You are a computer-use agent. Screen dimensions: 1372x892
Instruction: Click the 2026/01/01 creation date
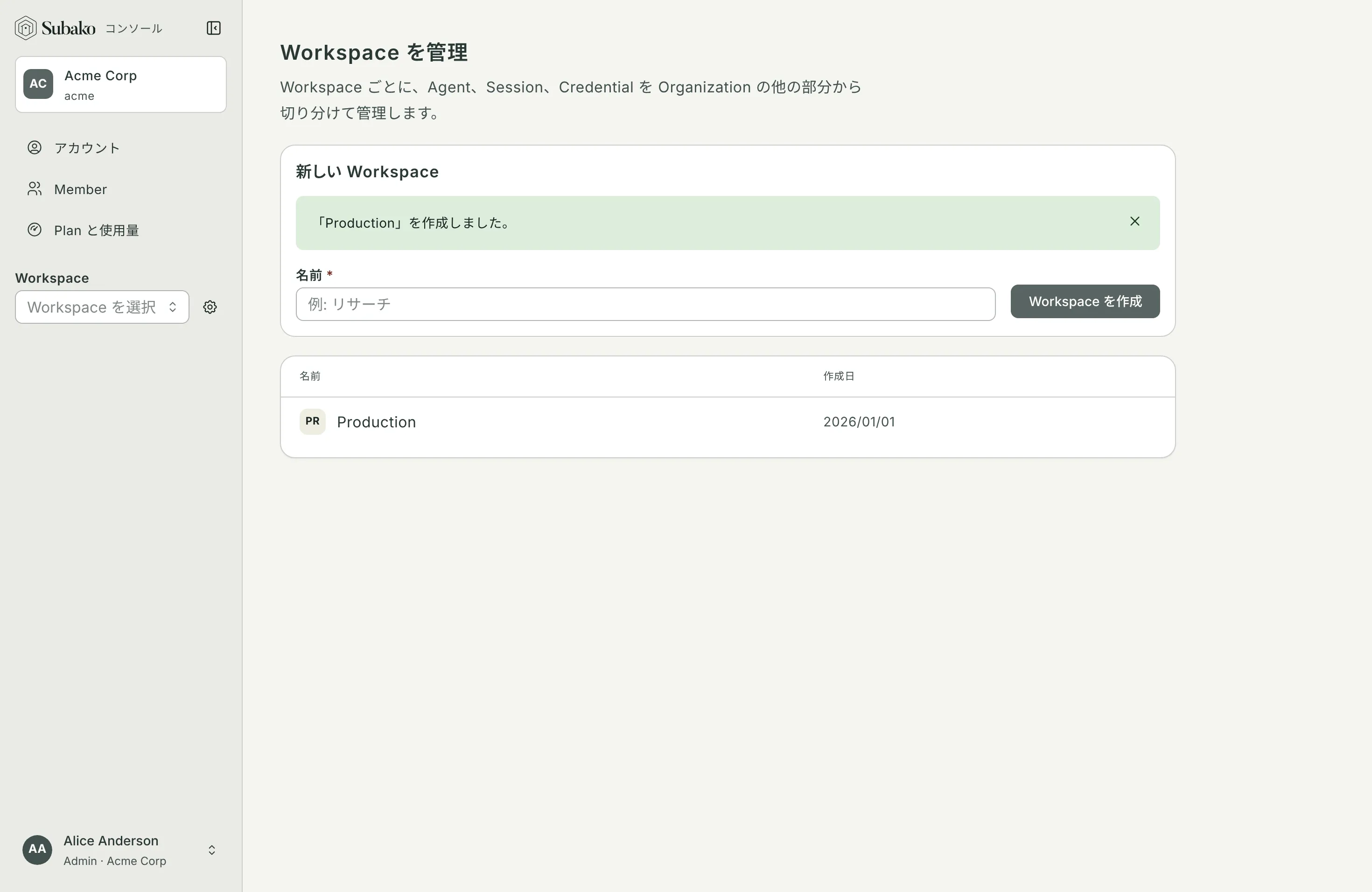click(859, 422)
